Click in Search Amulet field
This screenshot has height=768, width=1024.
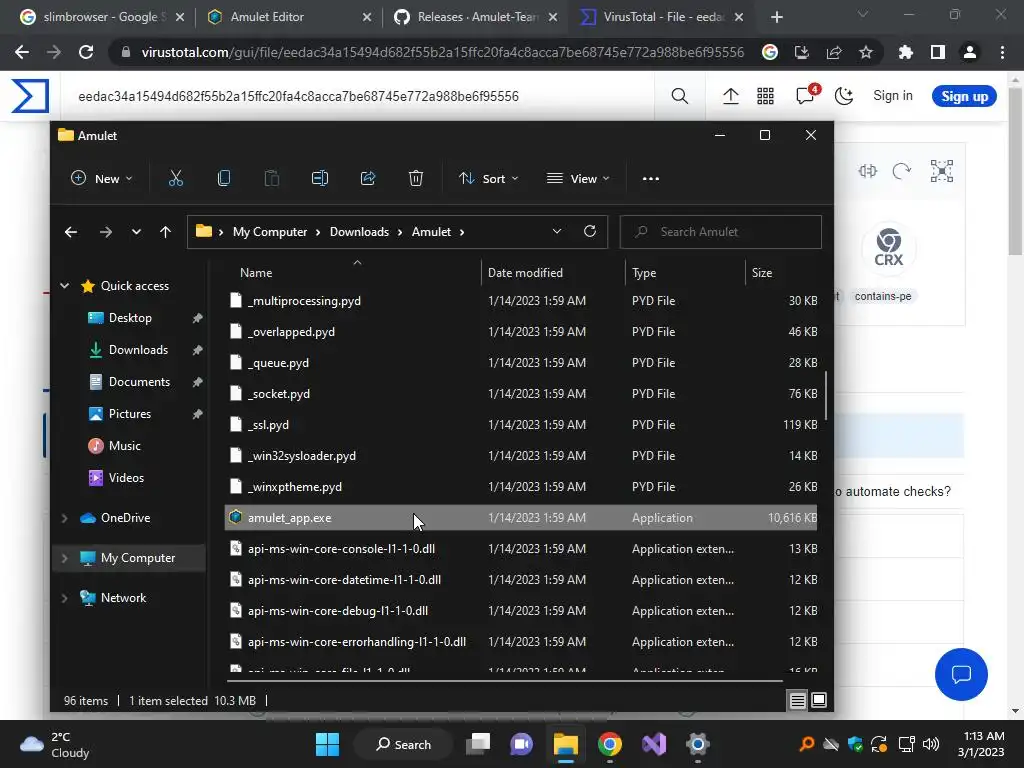pyautogui.click(x=720, y=232)
